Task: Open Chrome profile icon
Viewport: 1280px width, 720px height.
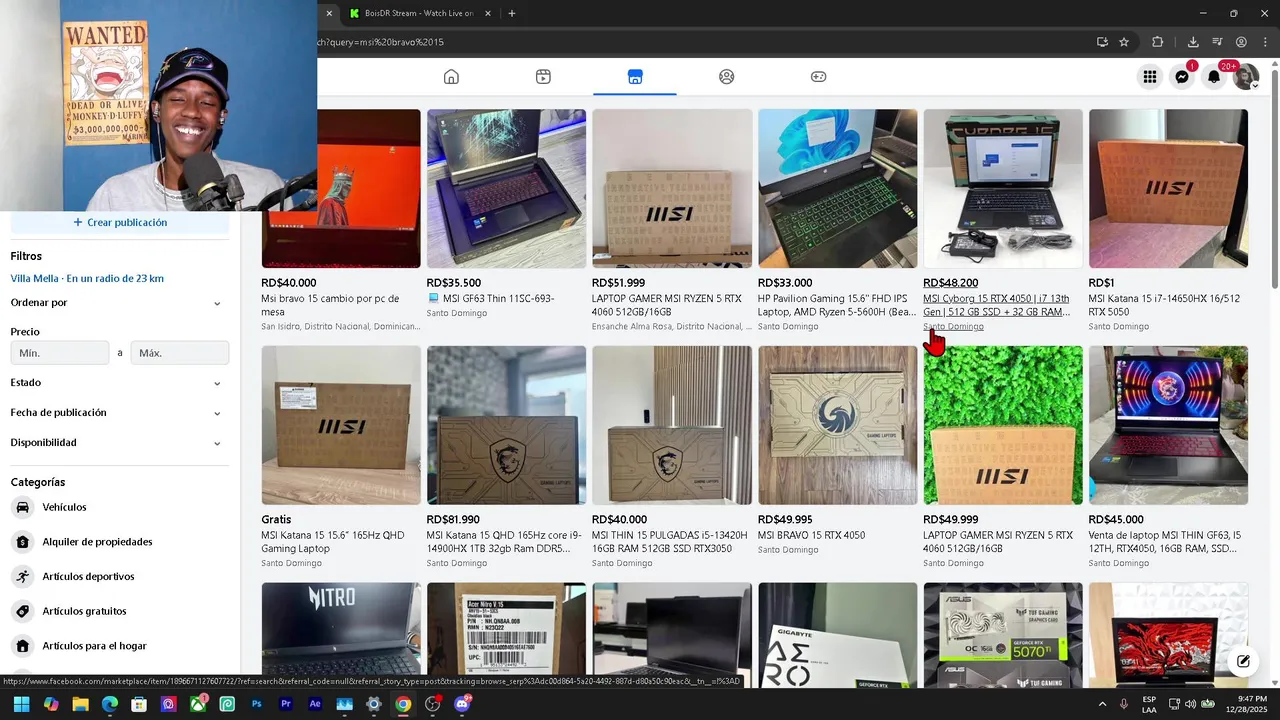Action: pos(1241,42)
